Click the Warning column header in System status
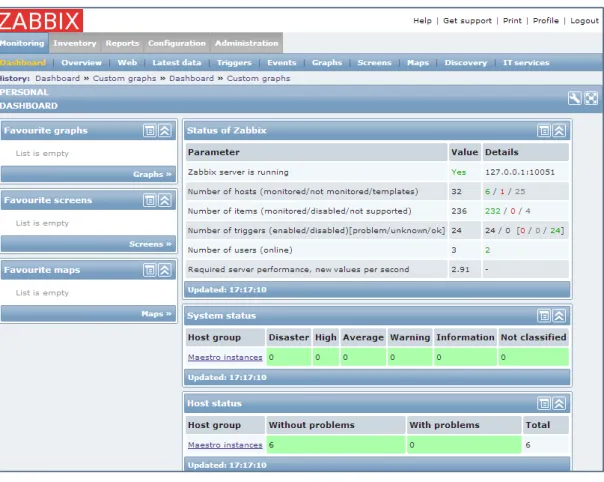This screenshot has width=604, height=482. (410, 338)
